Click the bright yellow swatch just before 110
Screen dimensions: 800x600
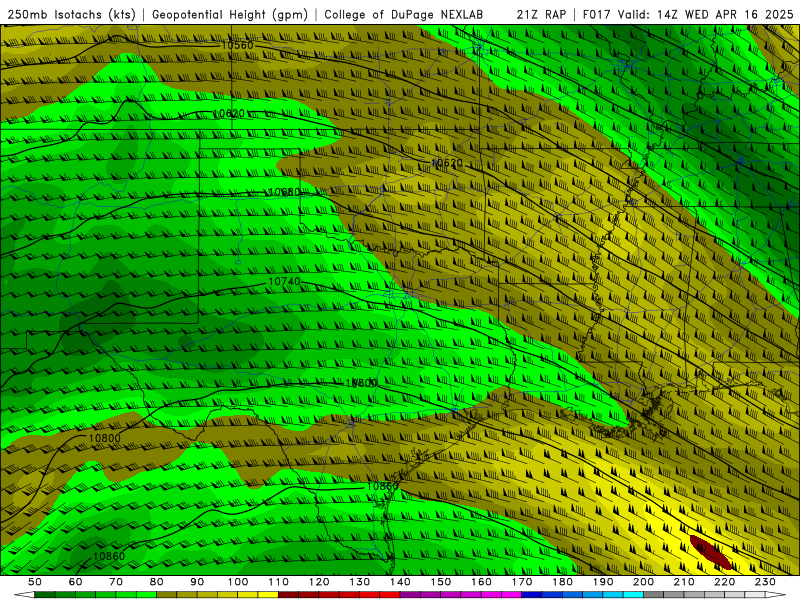point(268,595)
